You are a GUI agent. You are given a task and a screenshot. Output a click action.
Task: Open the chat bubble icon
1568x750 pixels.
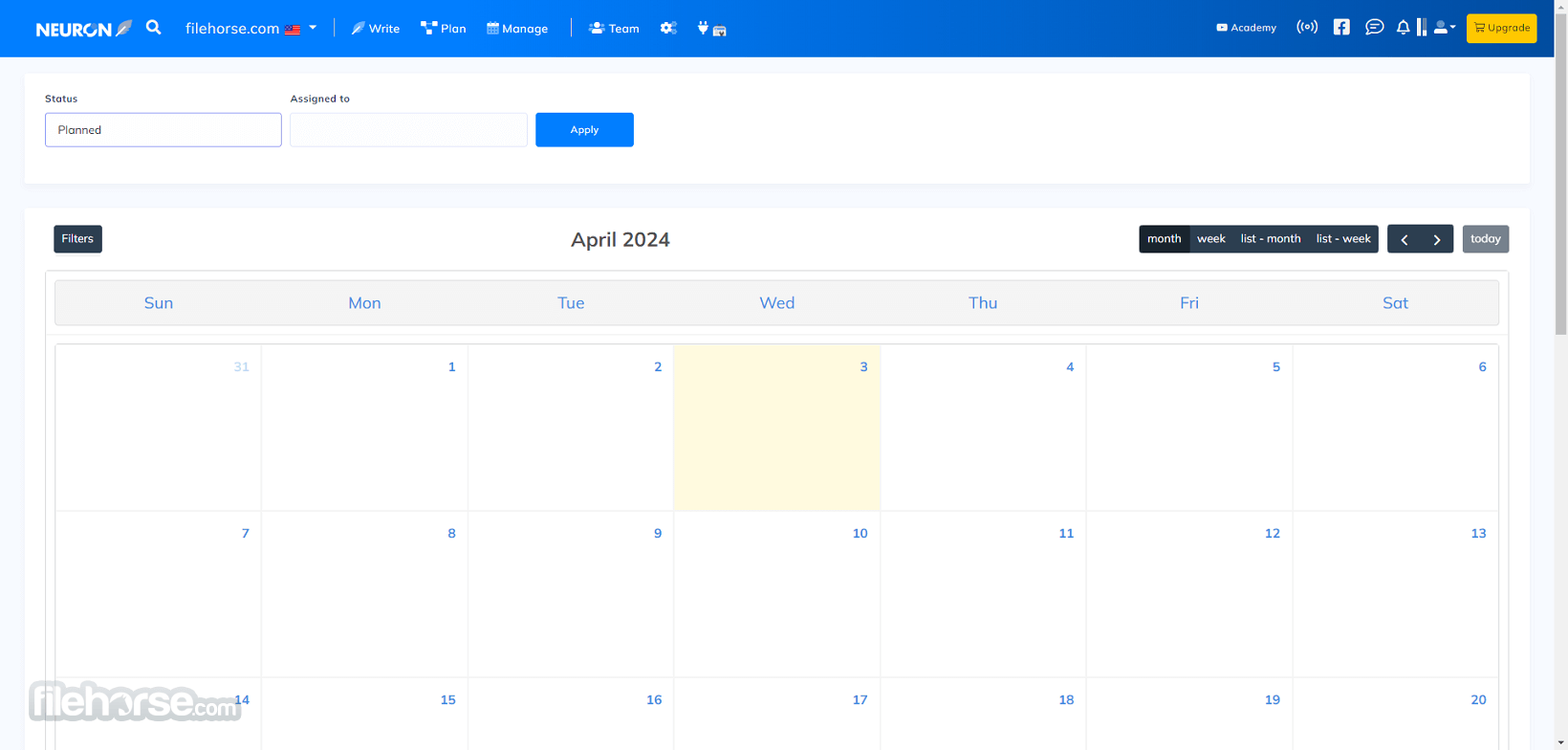[1374, 27]
